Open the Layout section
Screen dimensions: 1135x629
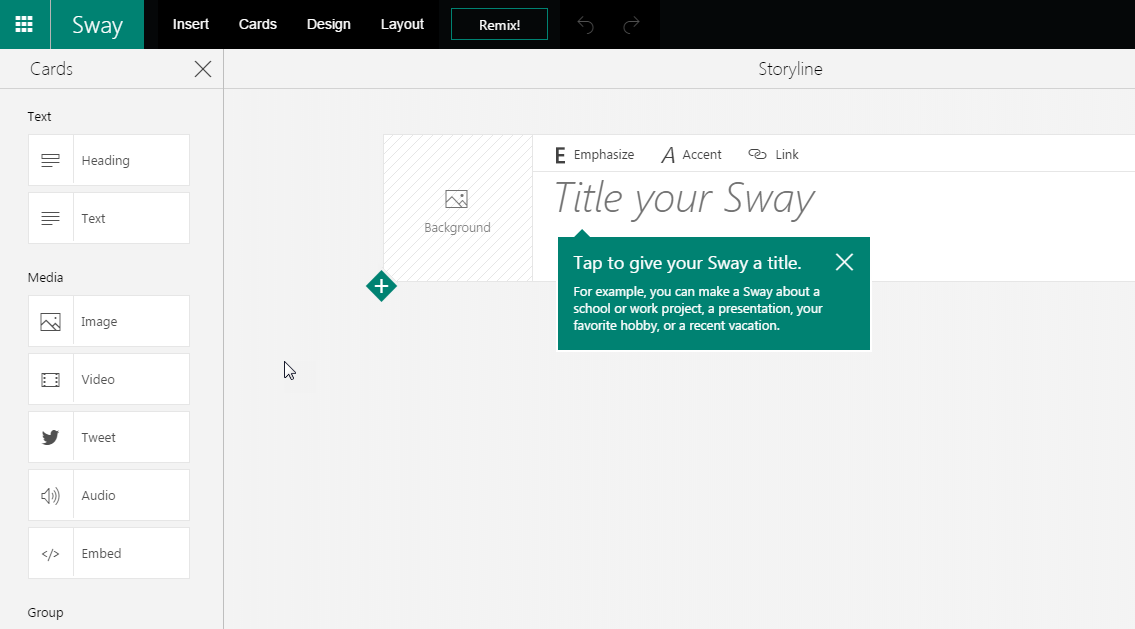[402, 23]
